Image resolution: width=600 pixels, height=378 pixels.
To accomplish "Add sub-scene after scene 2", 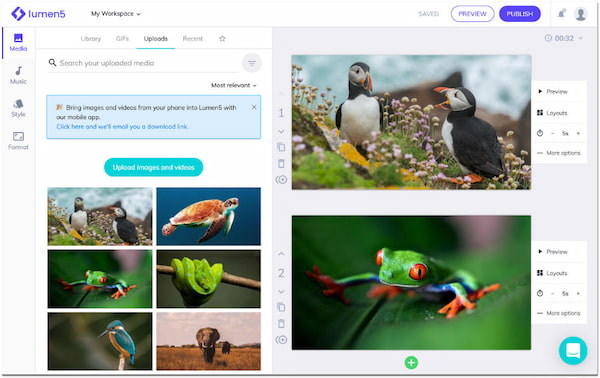I will 281,340.
